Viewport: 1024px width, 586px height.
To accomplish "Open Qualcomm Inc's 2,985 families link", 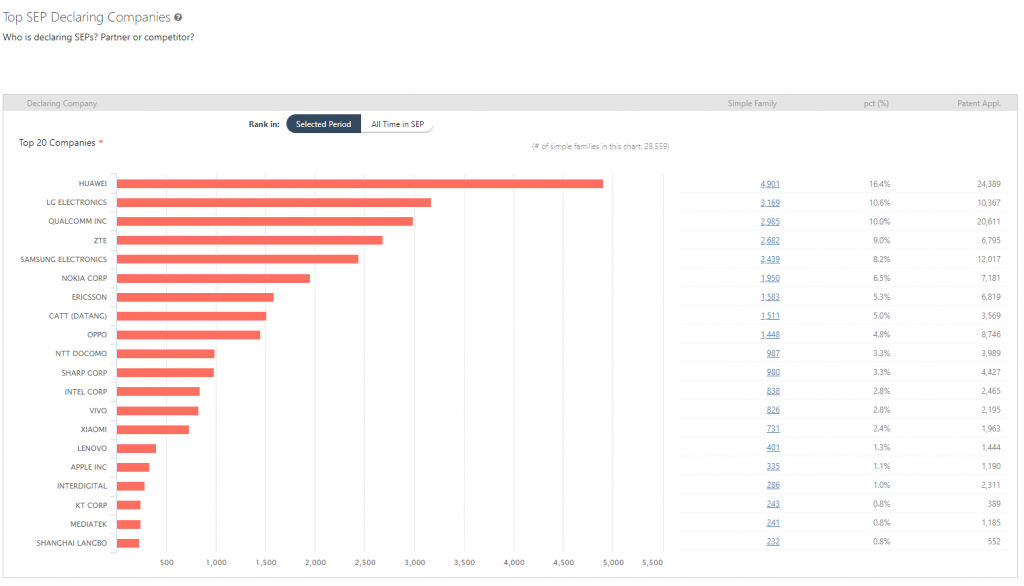I will pyautogui.click(x=768, y=221).
